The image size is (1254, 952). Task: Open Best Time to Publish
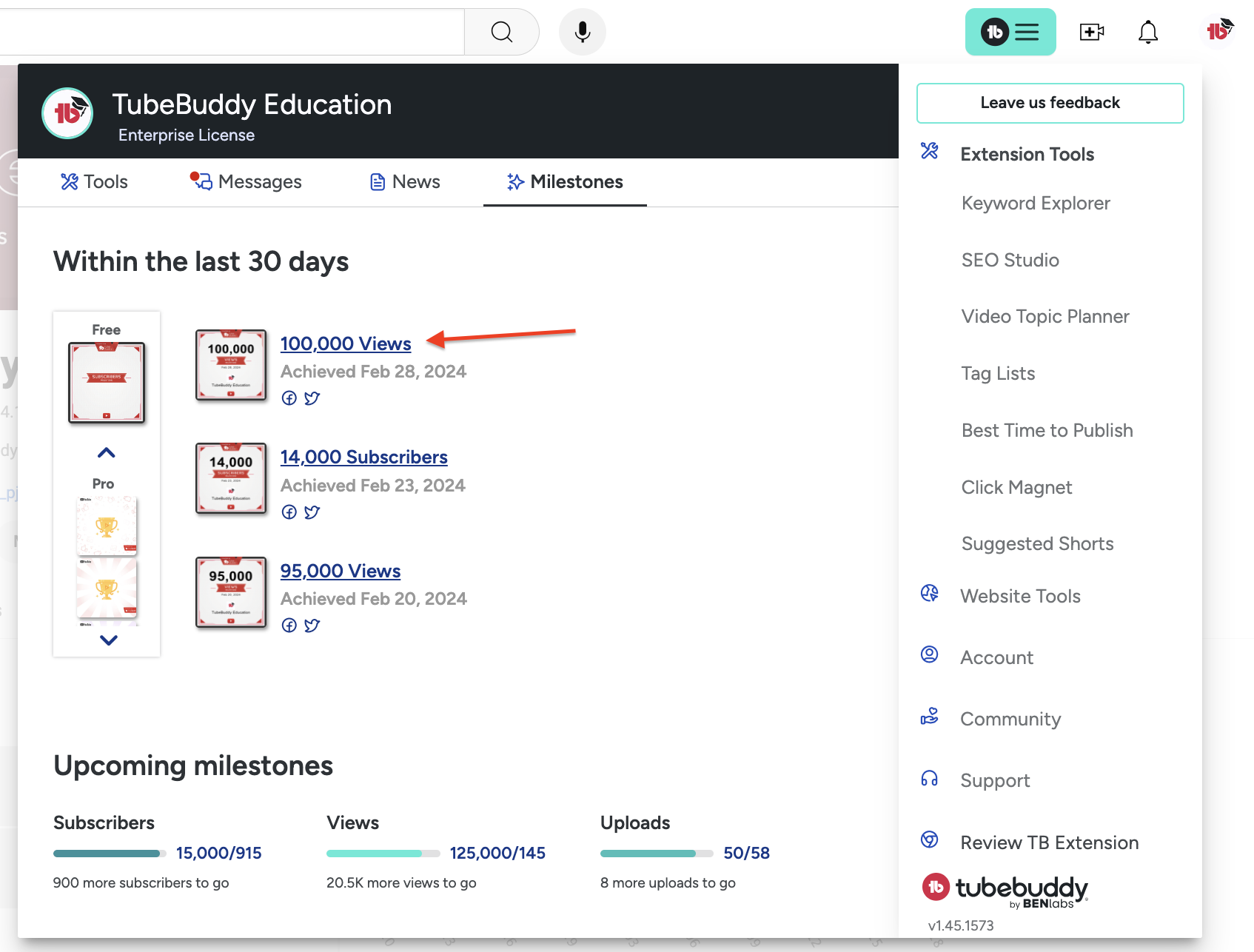pos(1047,431)
